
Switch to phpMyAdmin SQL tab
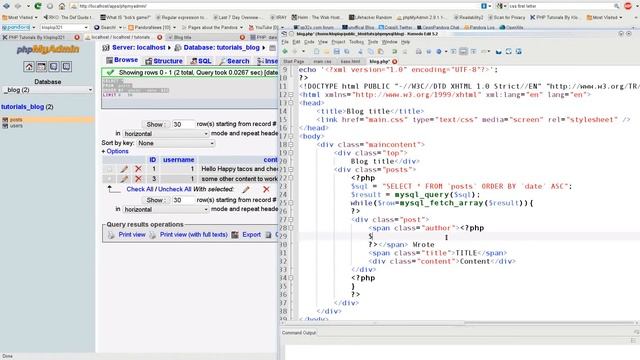coord(201,61)
